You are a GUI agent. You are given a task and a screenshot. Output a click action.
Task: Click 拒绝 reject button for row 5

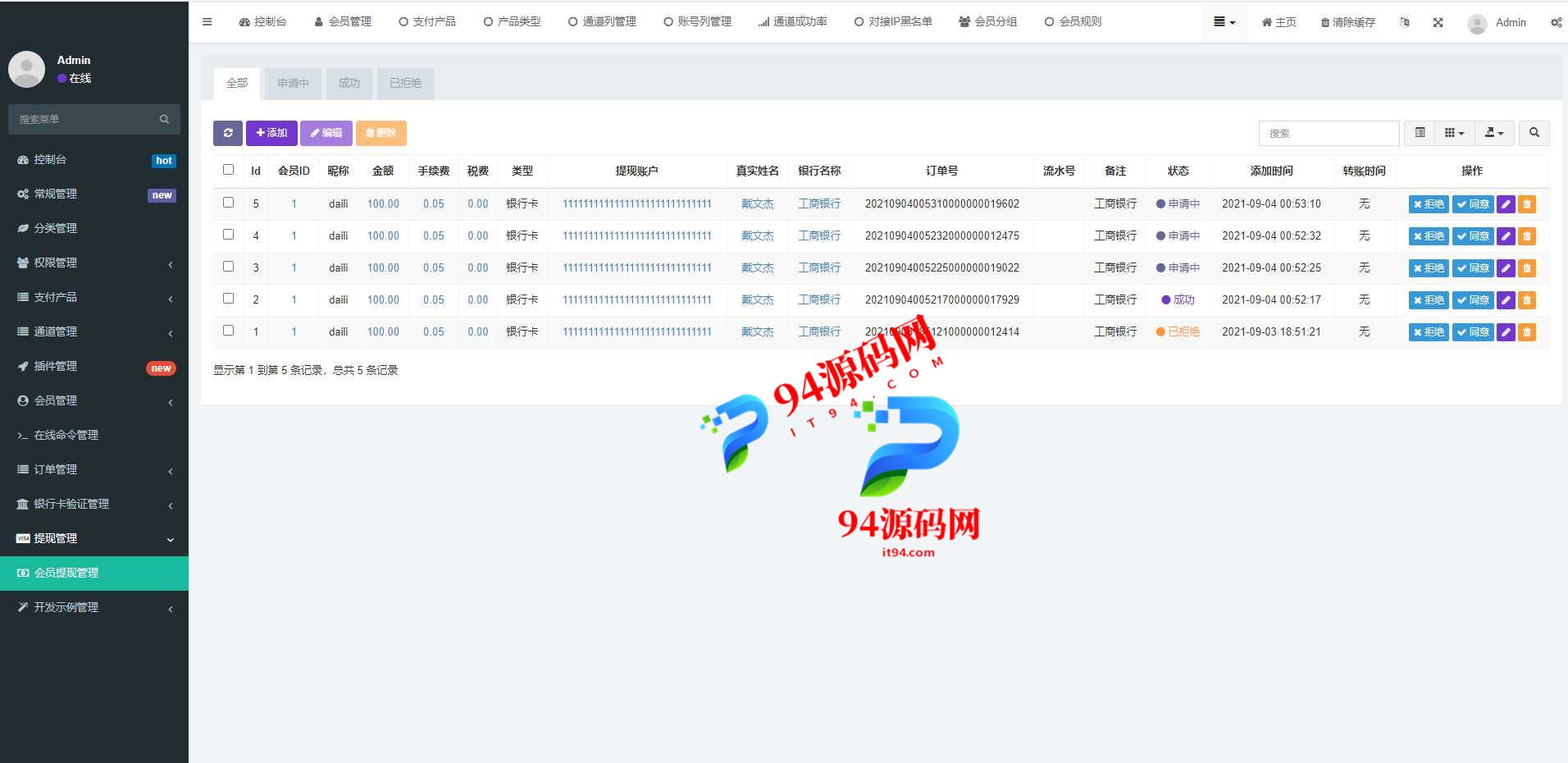pos(1429,204)
